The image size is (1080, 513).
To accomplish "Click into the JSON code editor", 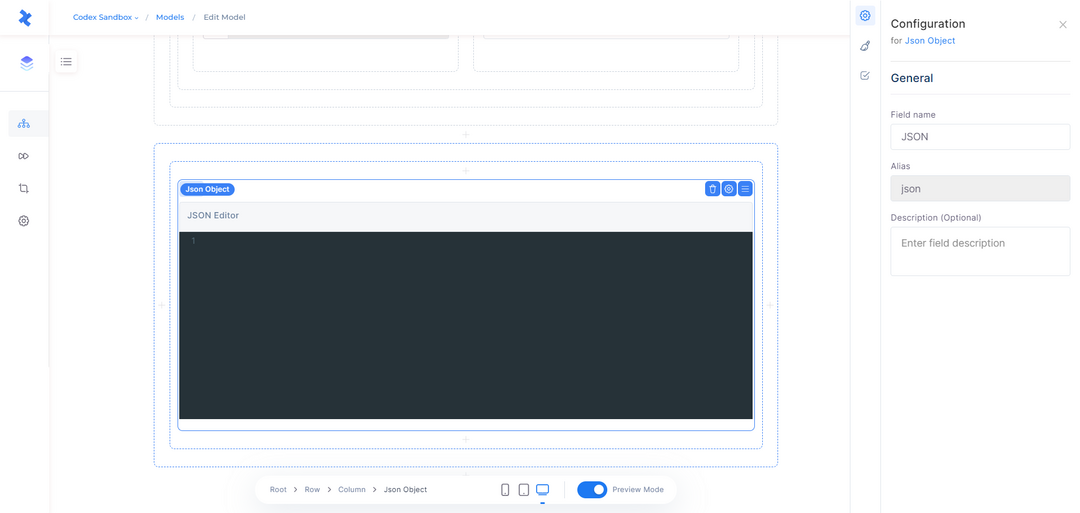I will click(466, 325).
